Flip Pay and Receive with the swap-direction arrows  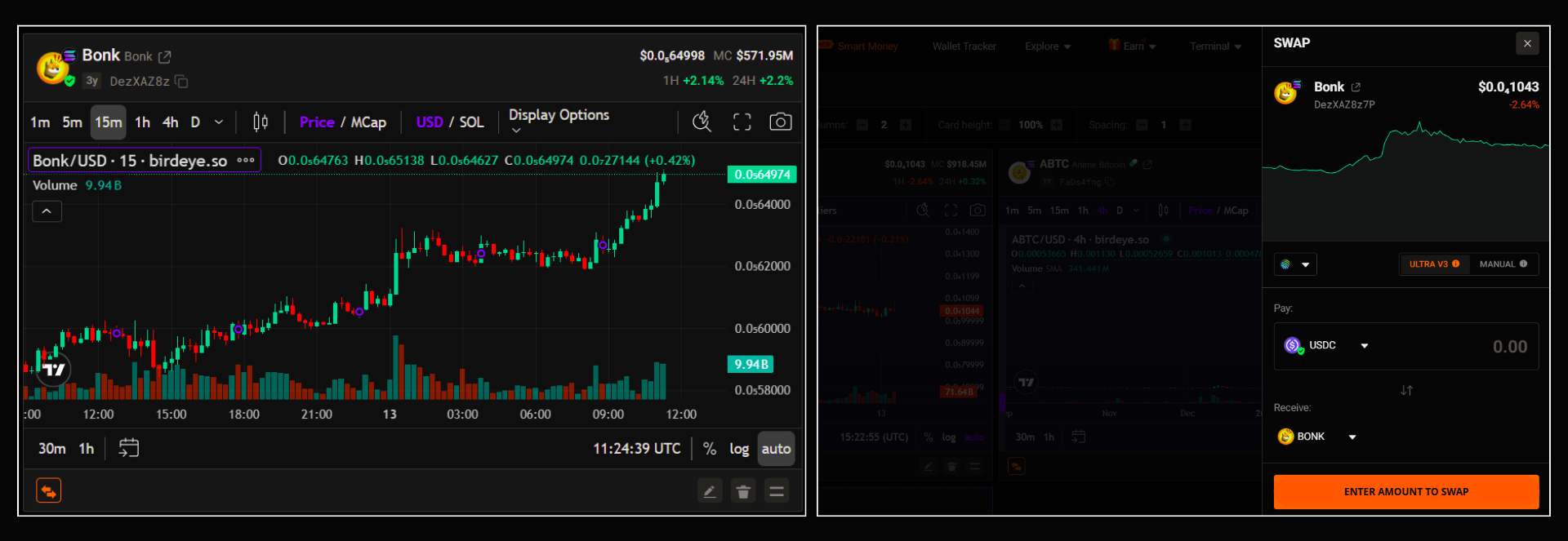pos(1406,390)
